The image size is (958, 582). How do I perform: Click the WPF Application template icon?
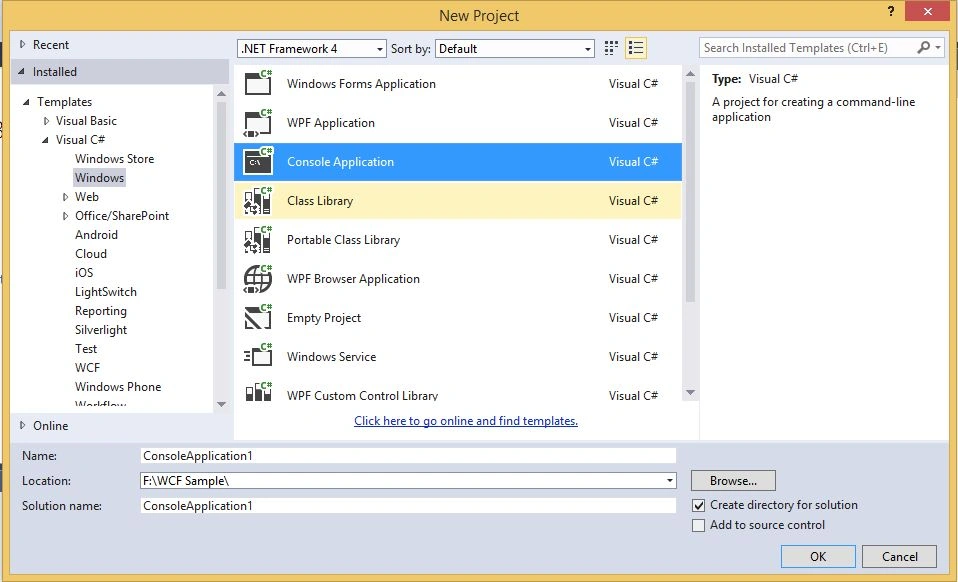point(258,122)
